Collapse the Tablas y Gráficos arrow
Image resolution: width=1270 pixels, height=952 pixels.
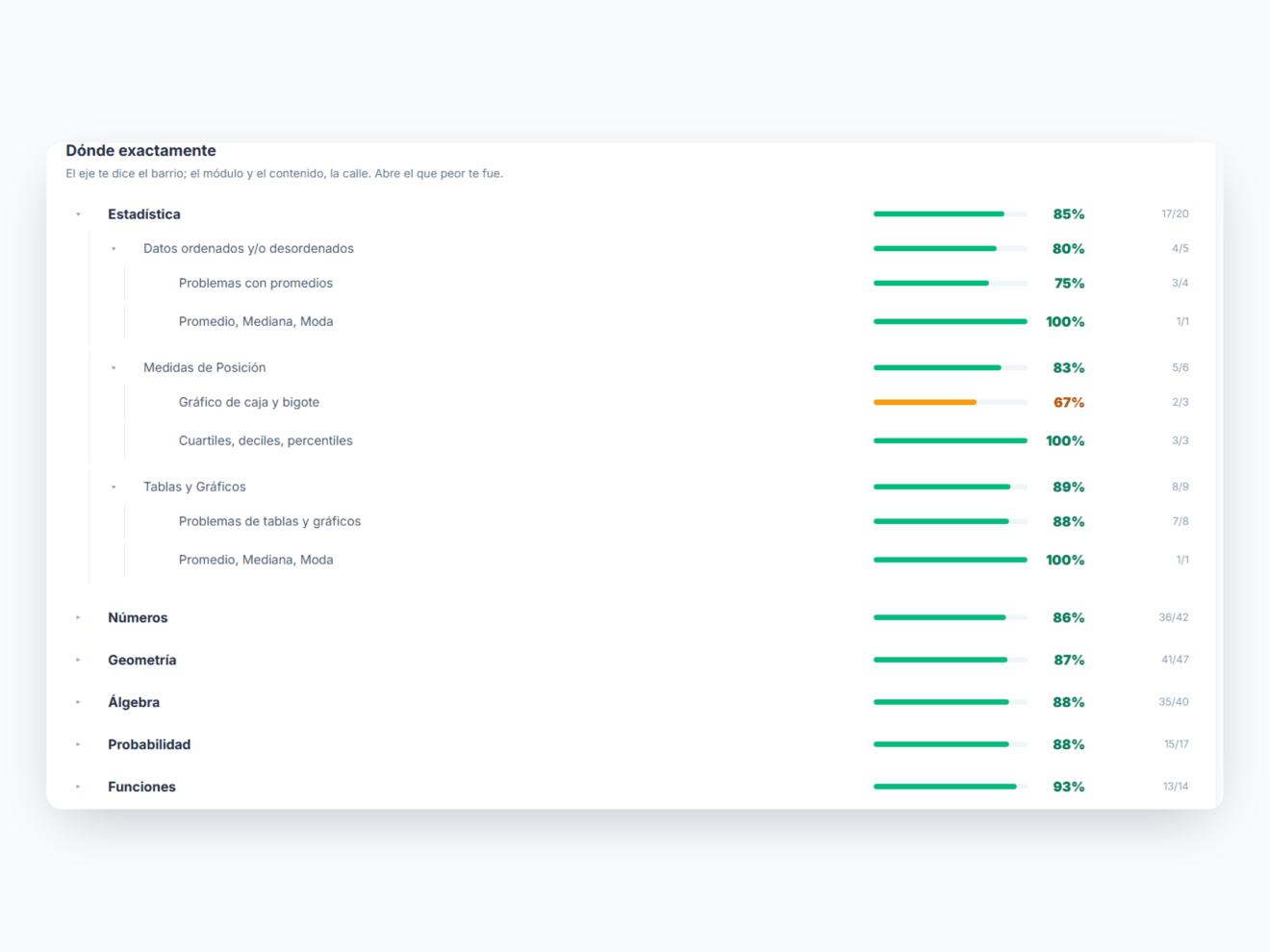pos(114,488)
